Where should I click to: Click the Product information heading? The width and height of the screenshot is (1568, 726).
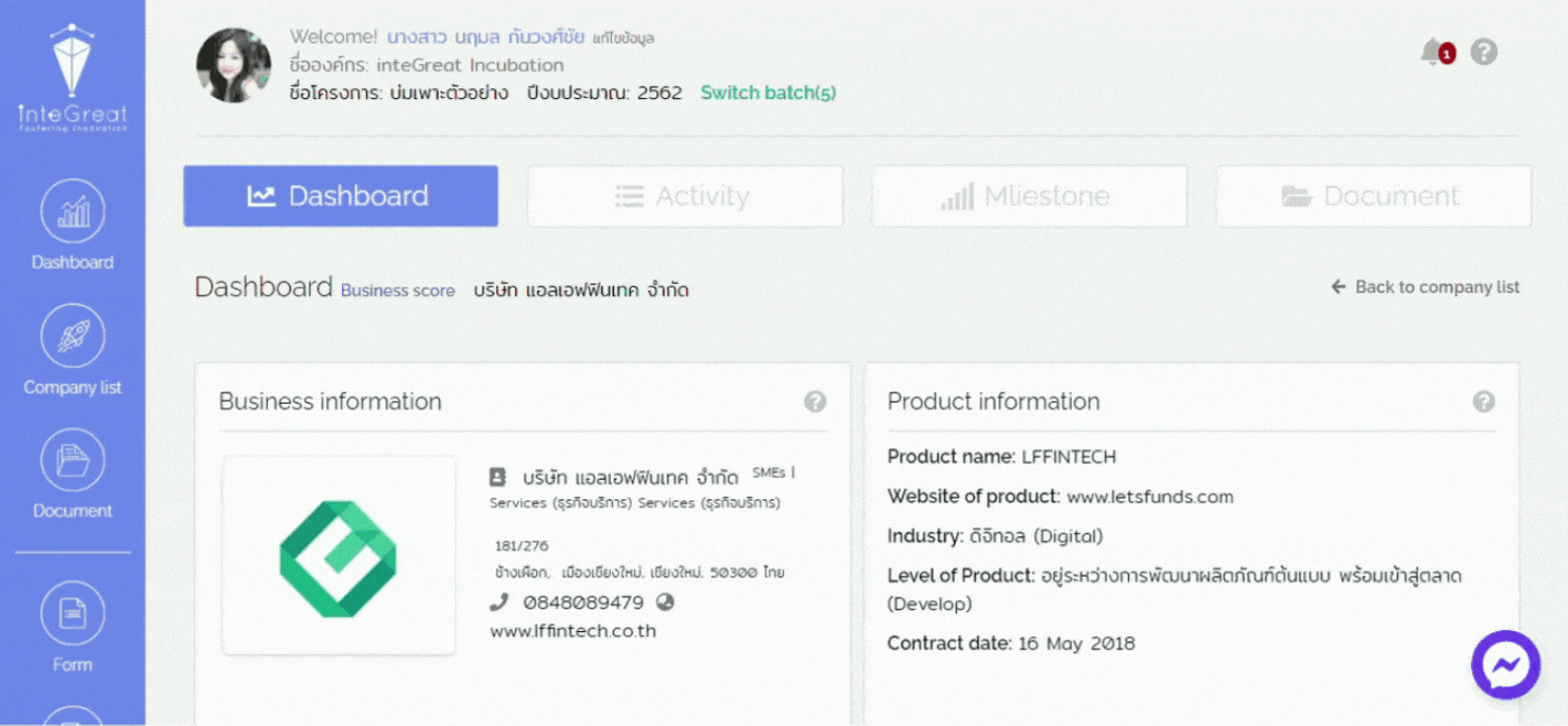pos(994,402)
